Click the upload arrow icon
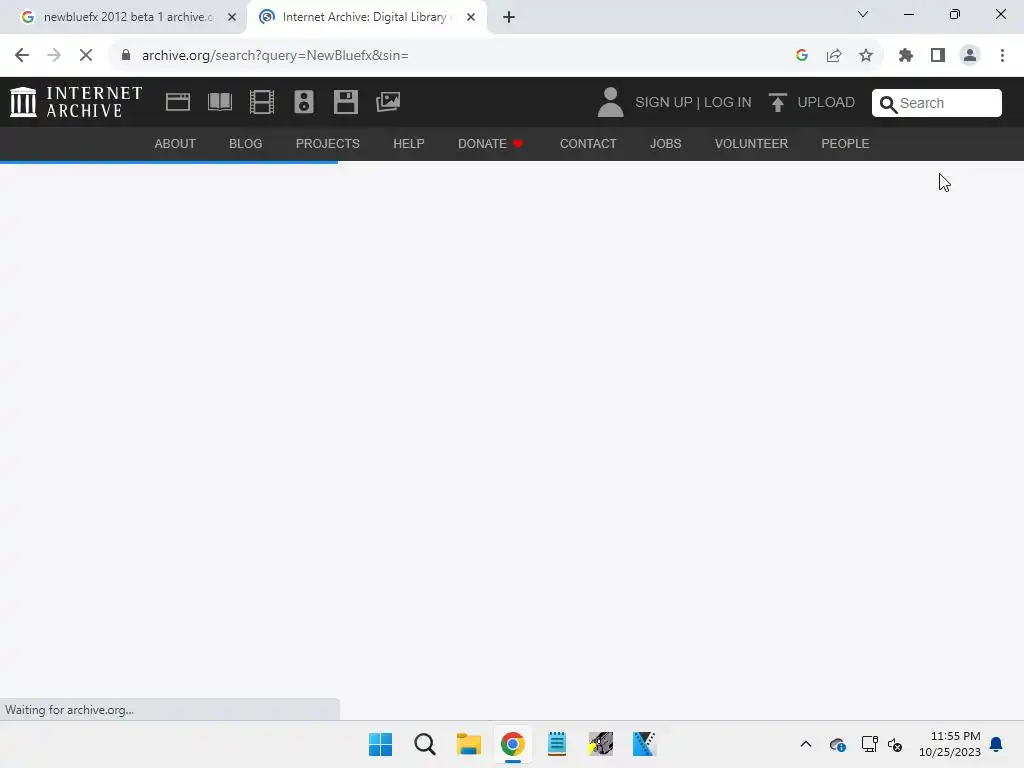The height and width of the screenshot is (768, 1024). pos(777,103)
